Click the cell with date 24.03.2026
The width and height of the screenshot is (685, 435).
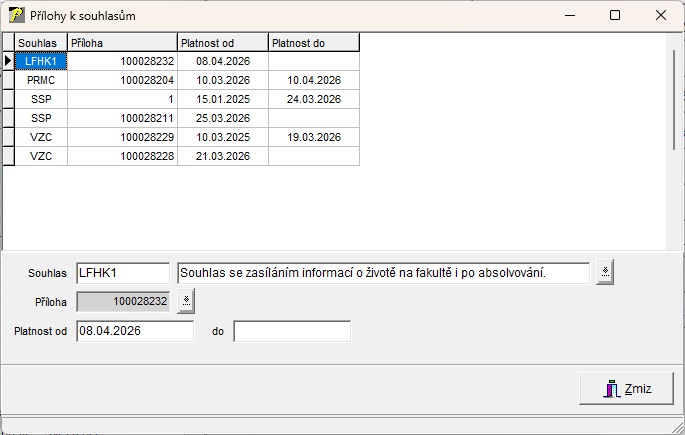(x=313, y=99)
